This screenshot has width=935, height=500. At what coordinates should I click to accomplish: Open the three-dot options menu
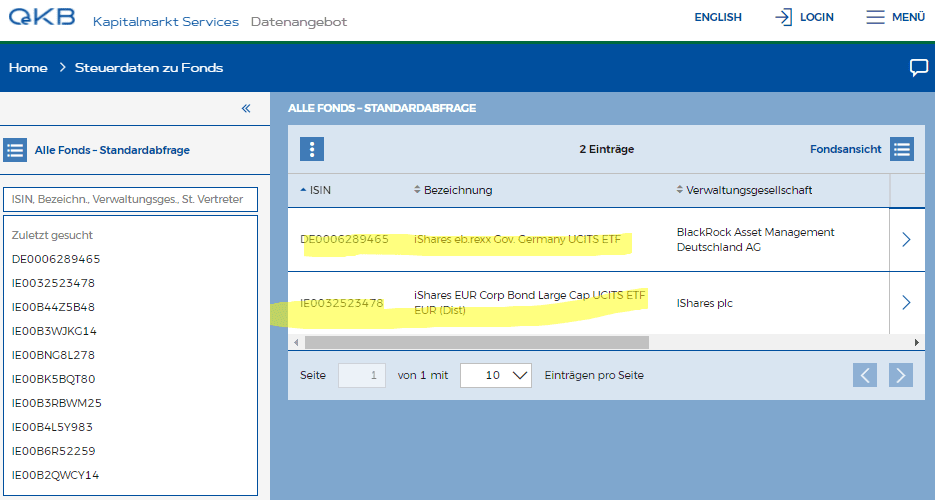point(312,149)
